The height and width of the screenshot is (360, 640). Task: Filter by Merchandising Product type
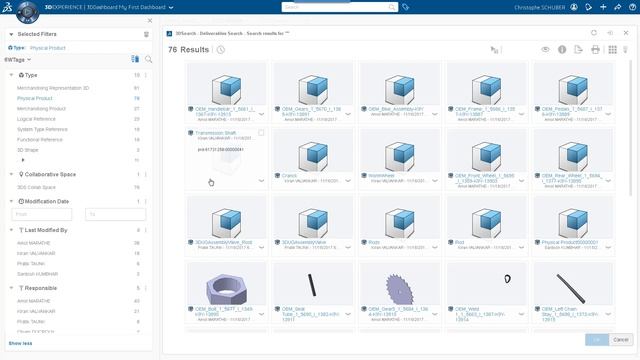41,109
